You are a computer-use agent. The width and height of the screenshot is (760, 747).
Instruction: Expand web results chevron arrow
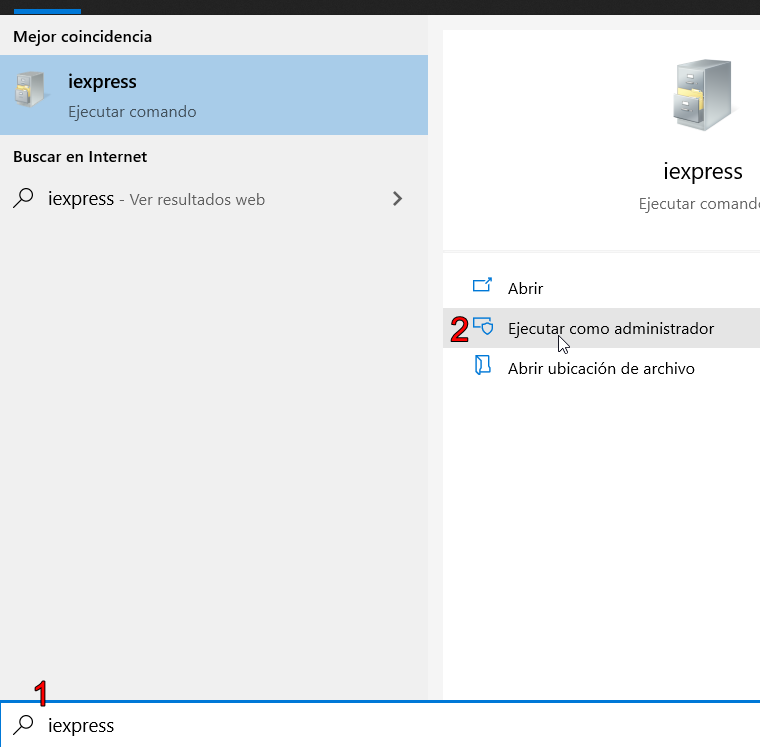397,199
